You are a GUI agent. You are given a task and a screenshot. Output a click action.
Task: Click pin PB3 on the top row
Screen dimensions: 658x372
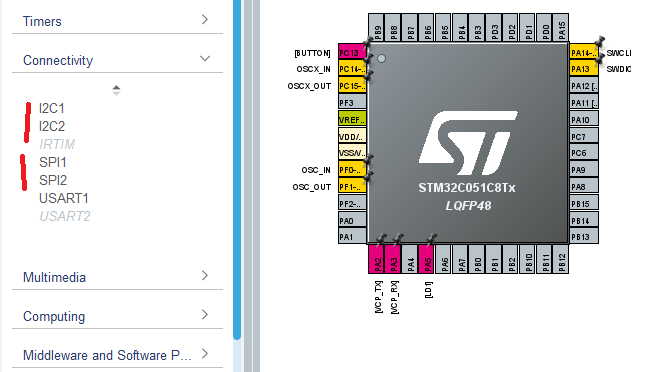(x=477, y=28)
